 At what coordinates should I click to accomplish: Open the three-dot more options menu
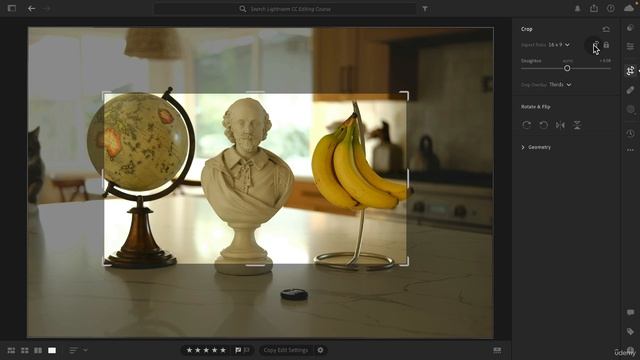click(x=630, y=150)
